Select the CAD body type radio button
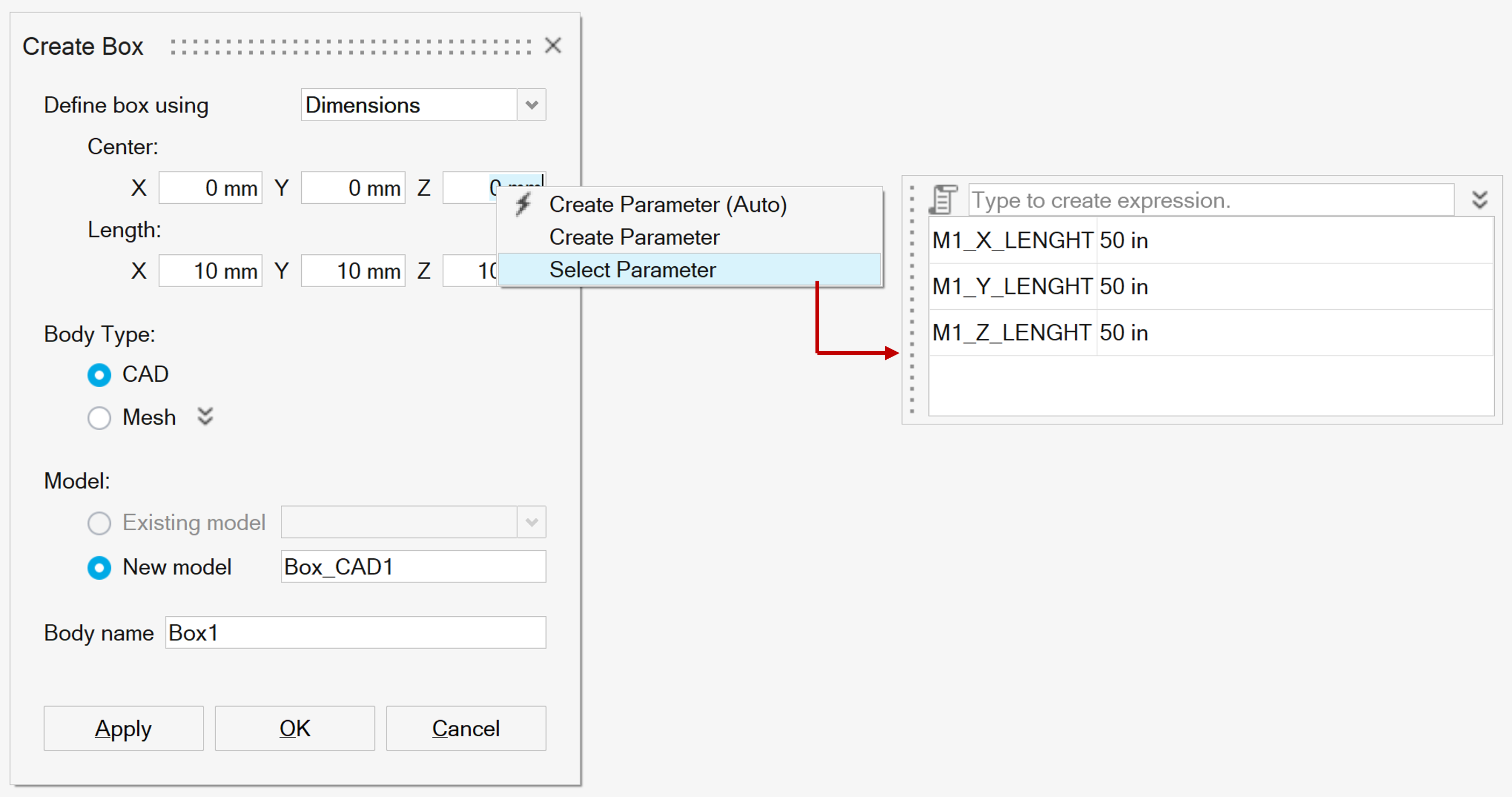This screenshot has width=1512, height=797. click(99, 375)
